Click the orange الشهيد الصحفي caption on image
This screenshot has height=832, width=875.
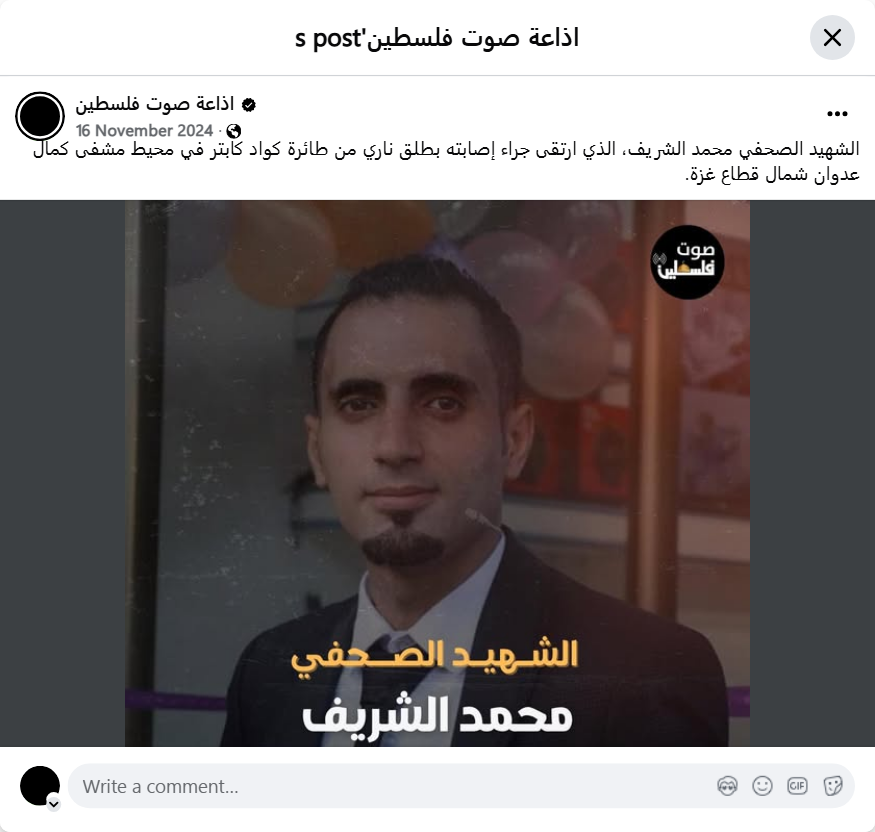click(434, 658)
